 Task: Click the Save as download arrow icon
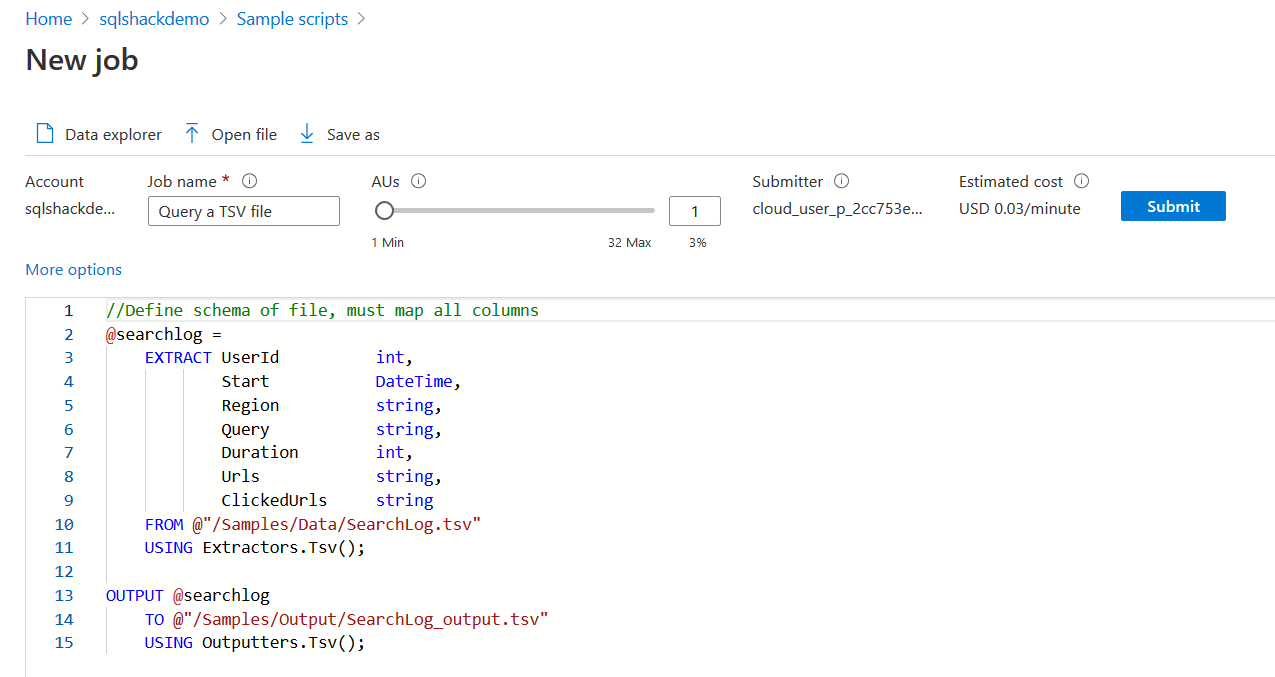[307, 134]
